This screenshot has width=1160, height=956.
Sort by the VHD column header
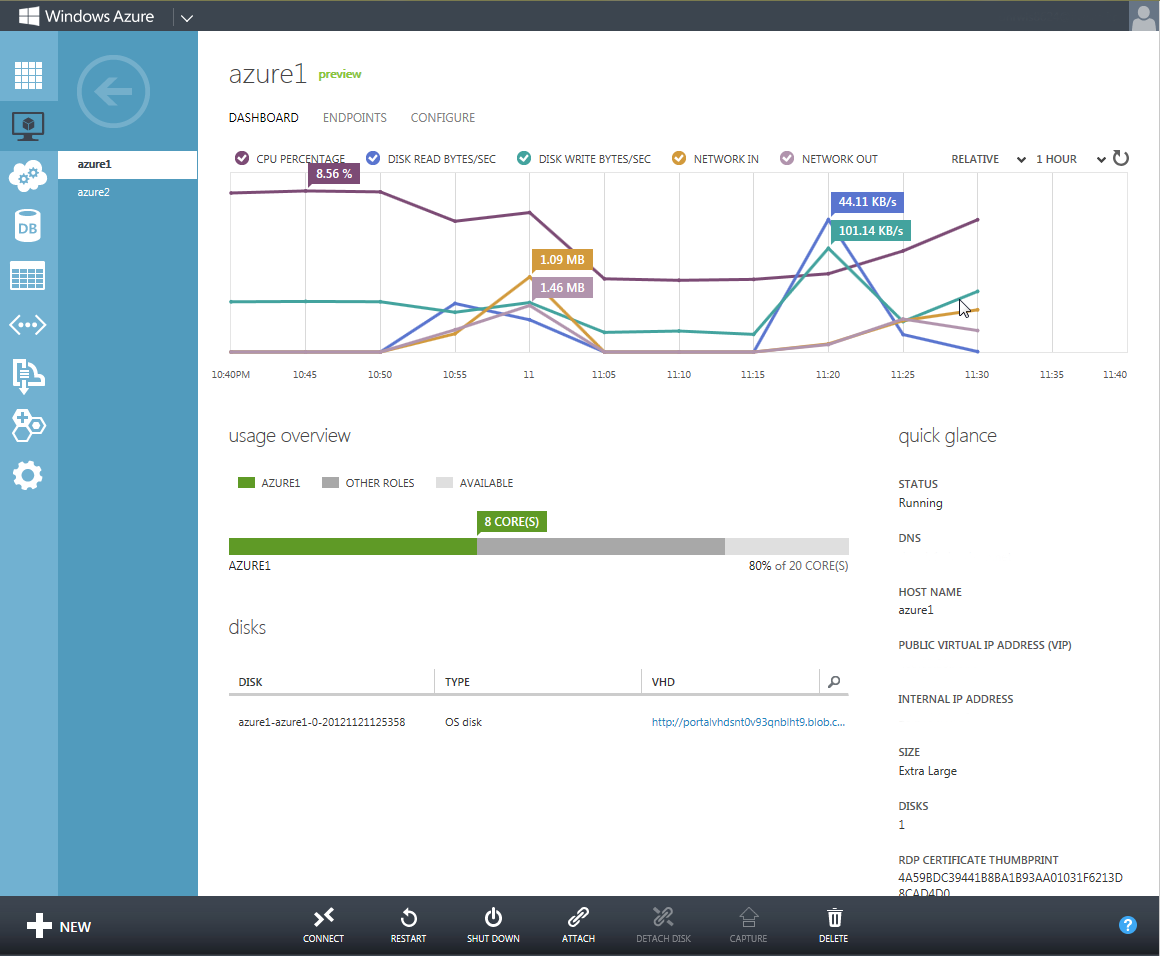point(663,682)
